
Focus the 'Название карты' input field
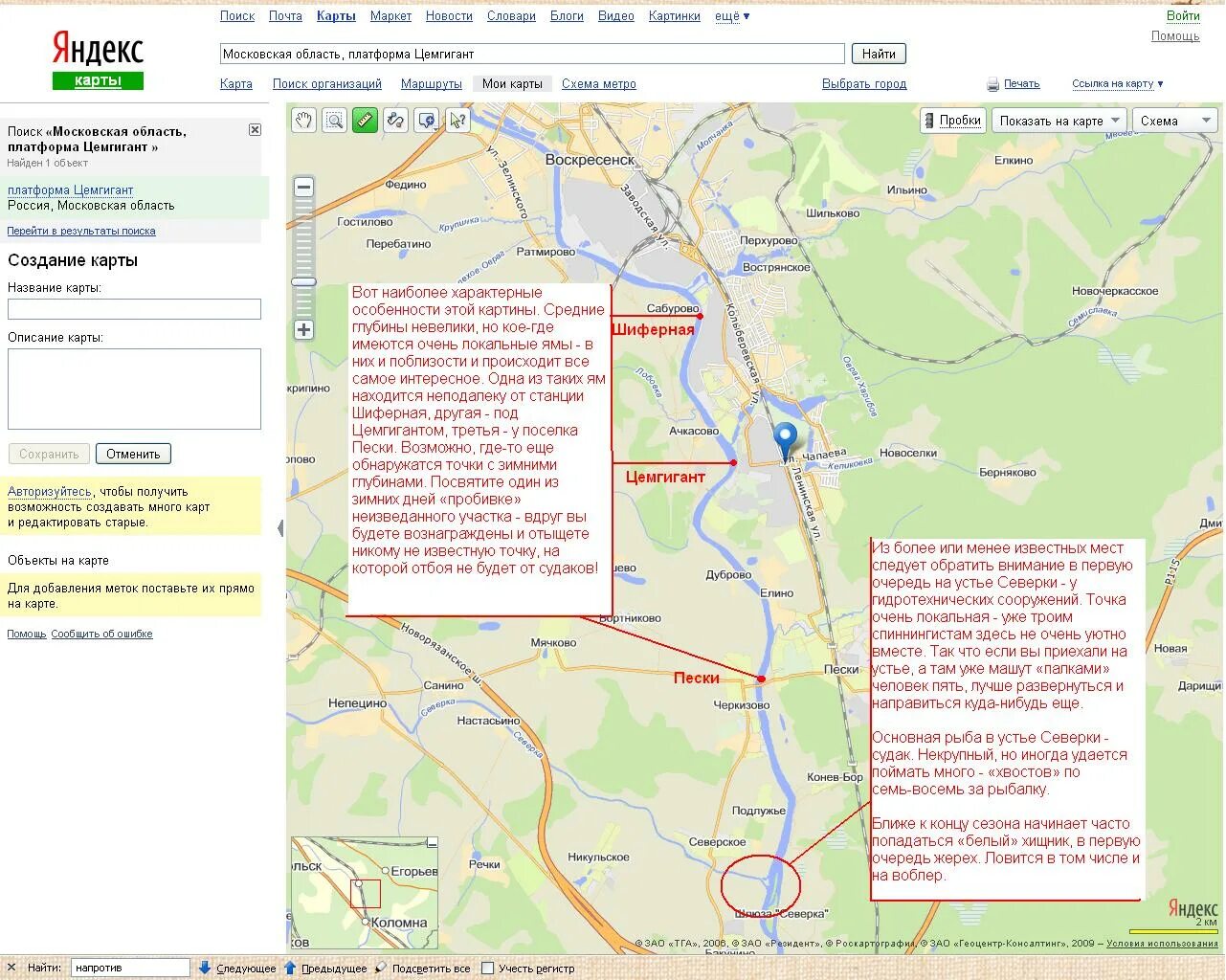point(134,309)
